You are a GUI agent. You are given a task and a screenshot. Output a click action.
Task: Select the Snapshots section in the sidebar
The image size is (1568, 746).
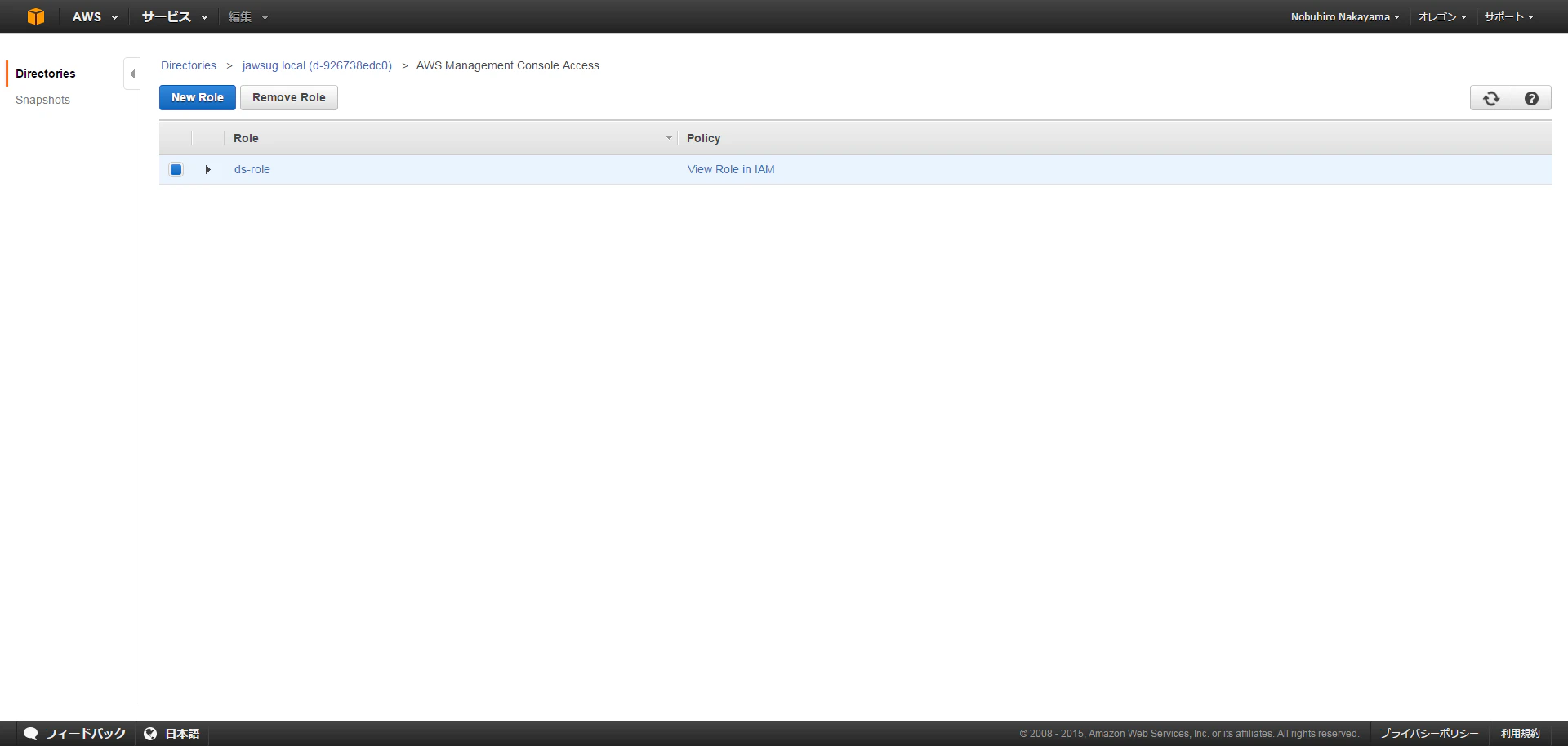[42, 99]
